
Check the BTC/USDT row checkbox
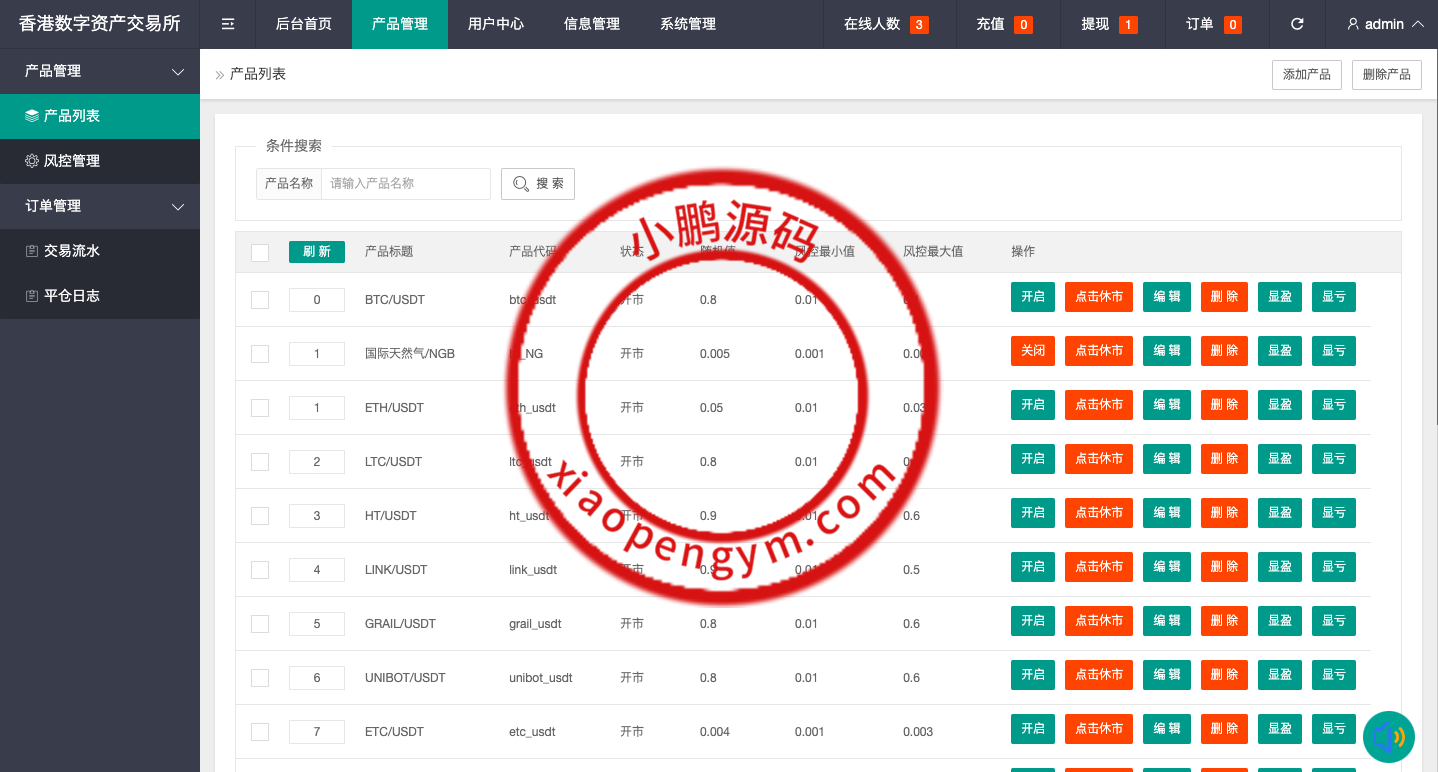point(260,300)
